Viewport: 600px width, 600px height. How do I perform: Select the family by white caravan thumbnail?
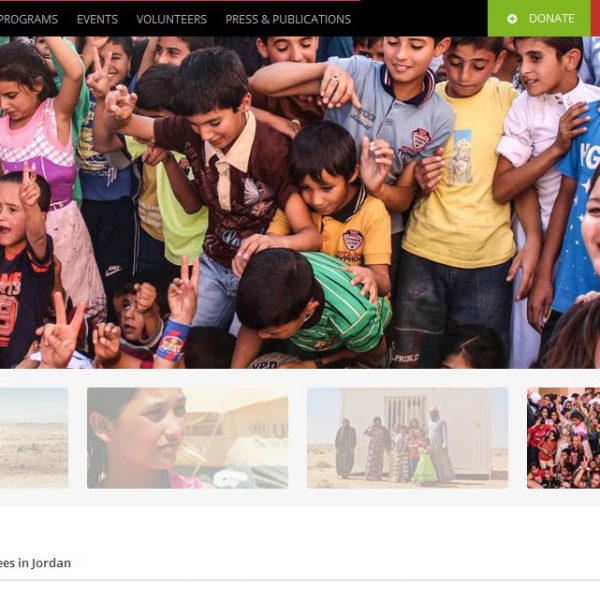pos(408,438)
